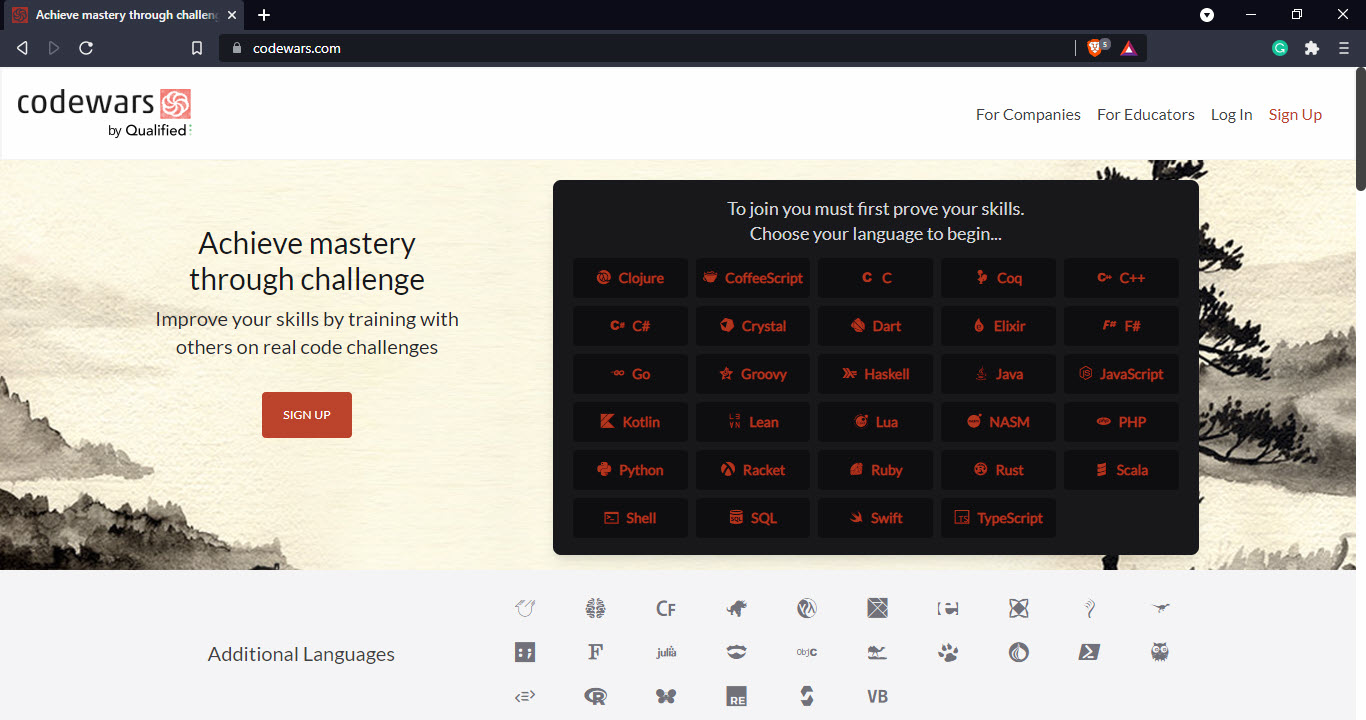Image resolution: width=1366 pixels, height=720 pixels.
Task: Pick the Java language button
Action: click(x=998, y=374)
